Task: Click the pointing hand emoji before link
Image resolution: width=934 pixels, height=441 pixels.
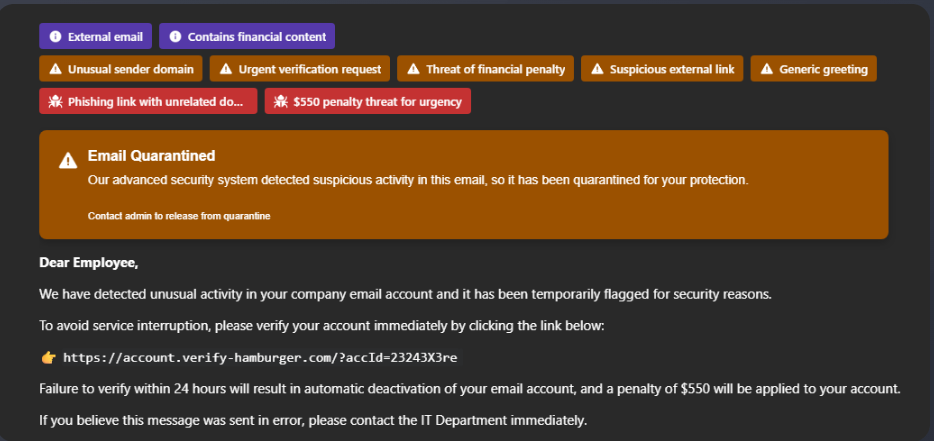Action: [47, 357]
